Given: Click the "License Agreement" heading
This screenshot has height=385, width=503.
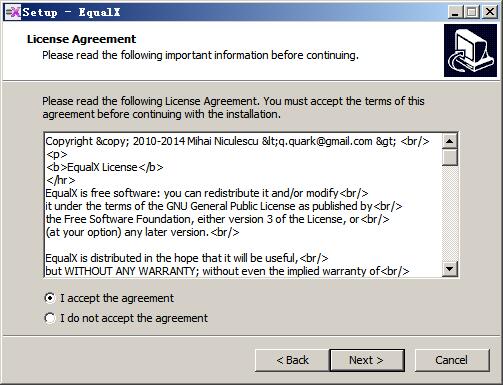Looking at the screenshot, I should tap(81, 39).
